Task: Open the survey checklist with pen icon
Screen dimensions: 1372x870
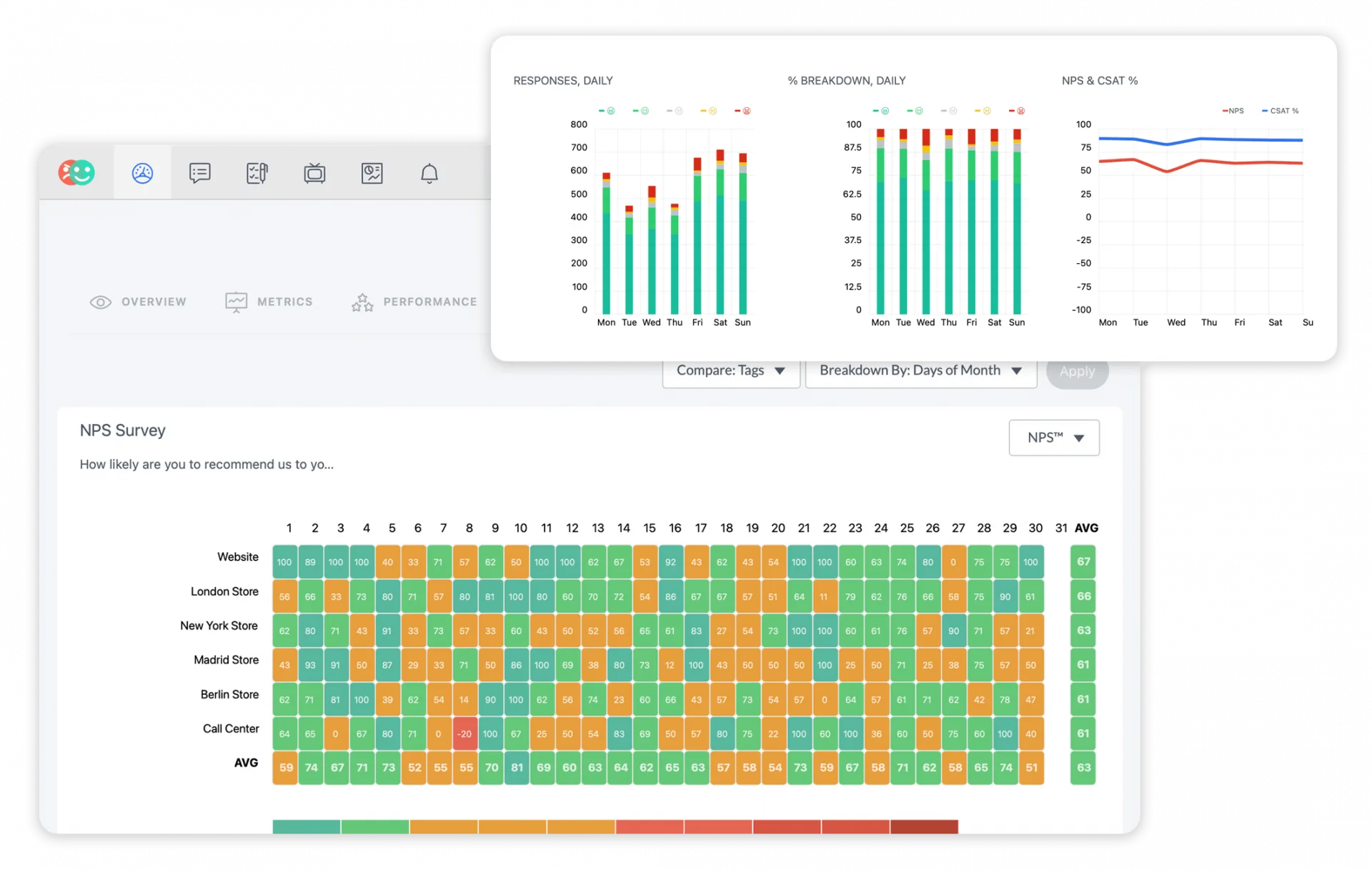Action: 257,173
